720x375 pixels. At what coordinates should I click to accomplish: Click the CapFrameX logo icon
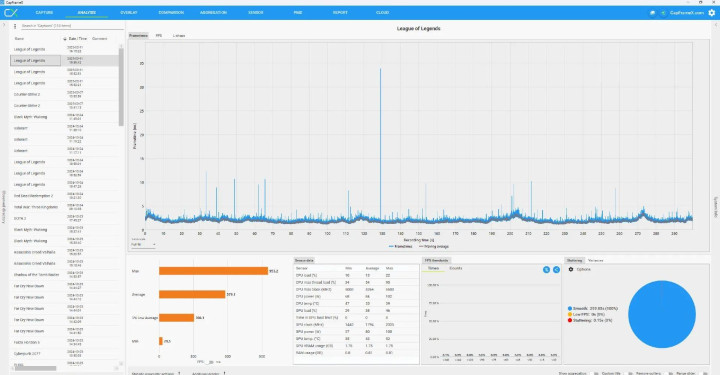(x=11, y=12)
